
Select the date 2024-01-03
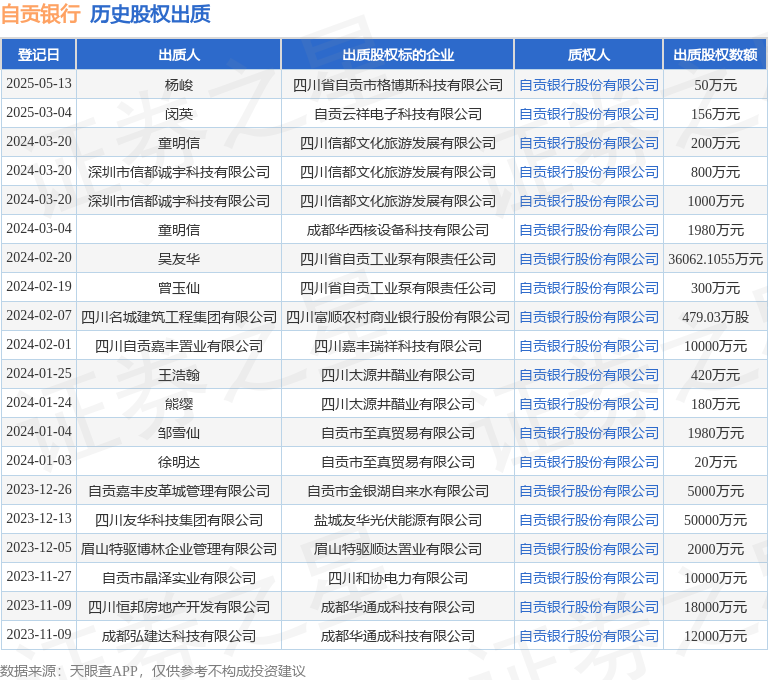click(x=39, y=460)
